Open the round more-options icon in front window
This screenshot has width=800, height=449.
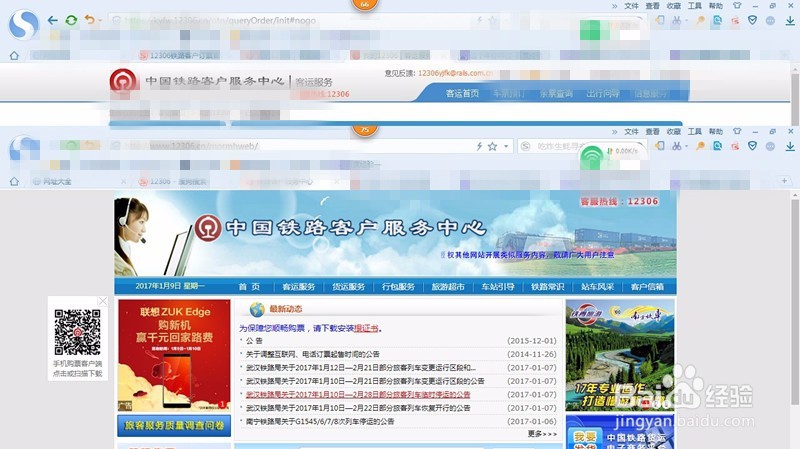(x=770, y=146)
